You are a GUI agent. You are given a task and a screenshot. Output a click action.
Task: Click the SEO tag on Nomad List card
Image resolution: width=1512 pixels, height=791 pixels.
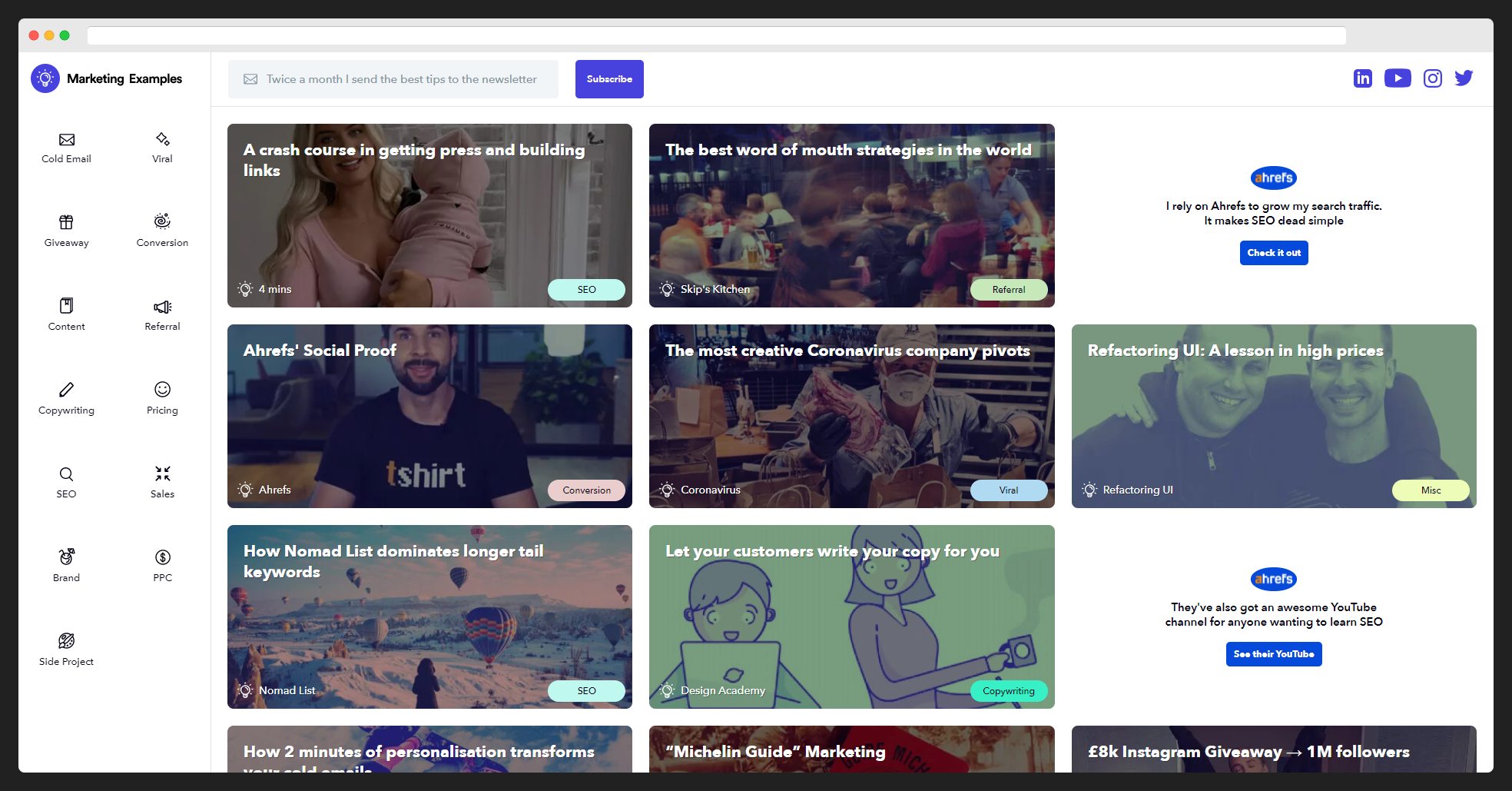[x=586, y=691]
